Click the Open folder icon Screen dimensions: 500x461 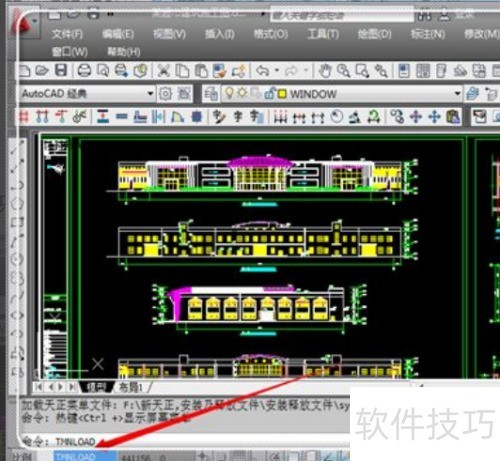pyautogui.click(x=42, y=70)
